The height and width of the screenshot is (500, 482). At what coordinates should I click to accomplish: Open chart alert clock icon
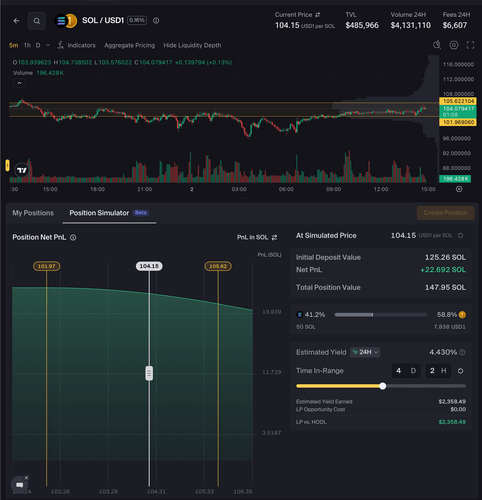[437, 45]
